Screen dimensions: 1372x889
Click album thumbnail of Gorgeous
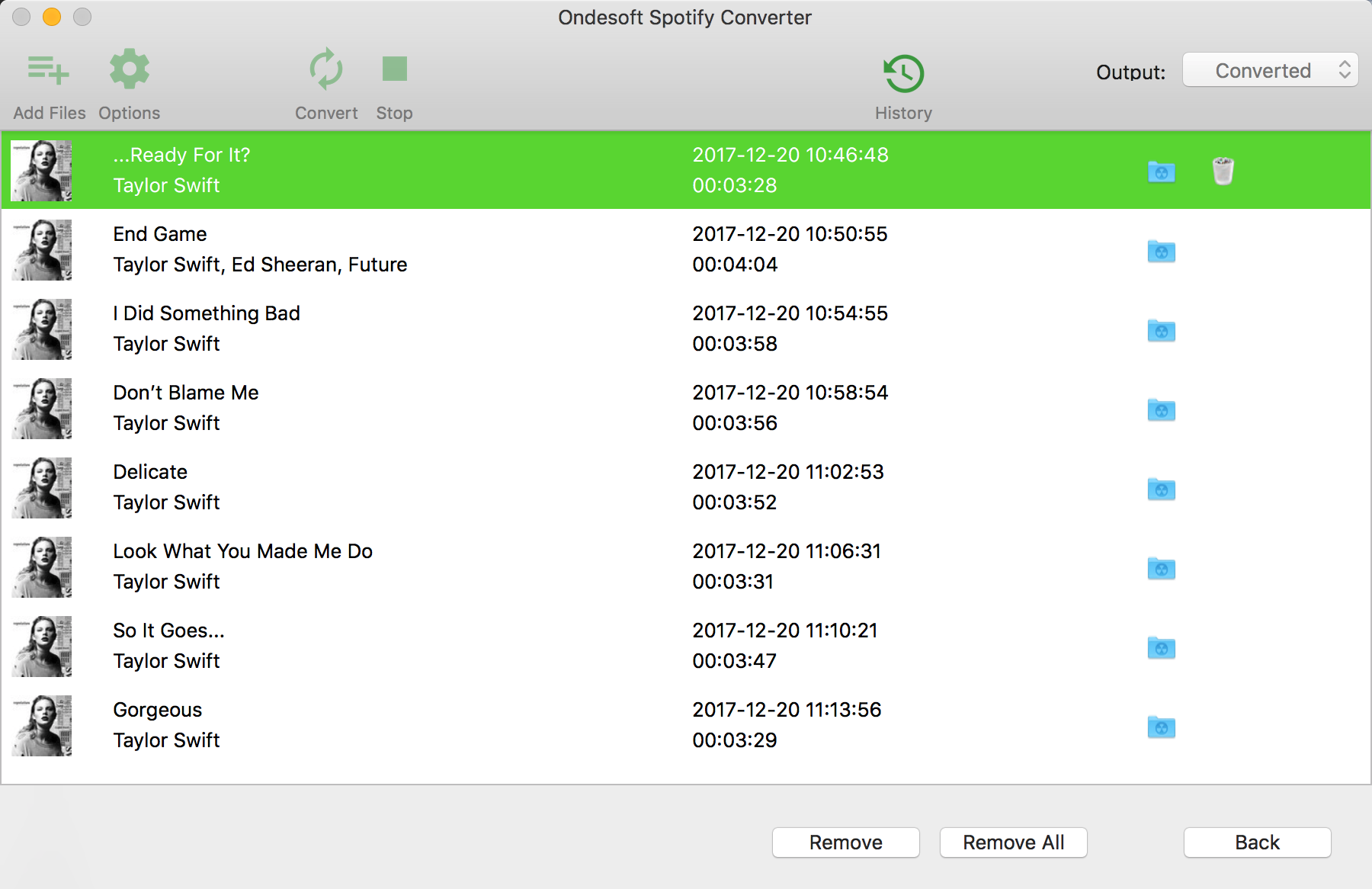point(42,726)
